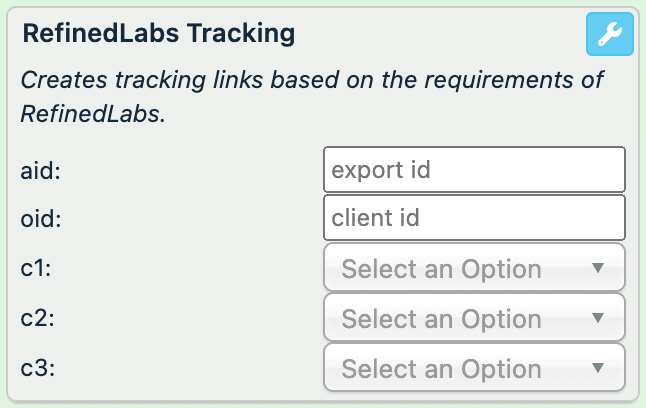This screenshot has width=646, height=408.
Task: Click italic 'RefinedLabs.' ending the description
Action: (x=92, y=114)
